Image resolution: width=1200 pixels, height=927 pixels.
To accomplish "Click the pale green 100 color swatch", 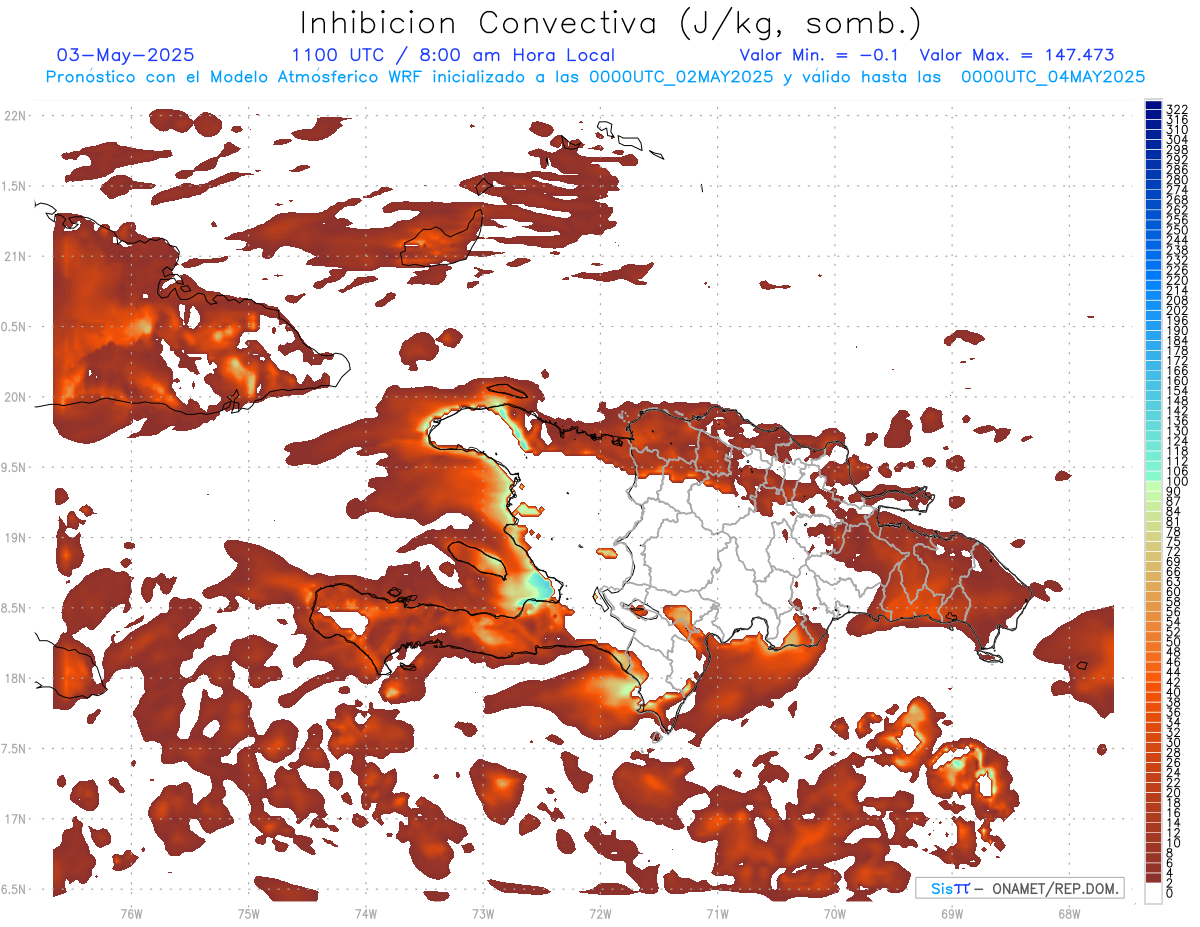I will [1153, 485].
